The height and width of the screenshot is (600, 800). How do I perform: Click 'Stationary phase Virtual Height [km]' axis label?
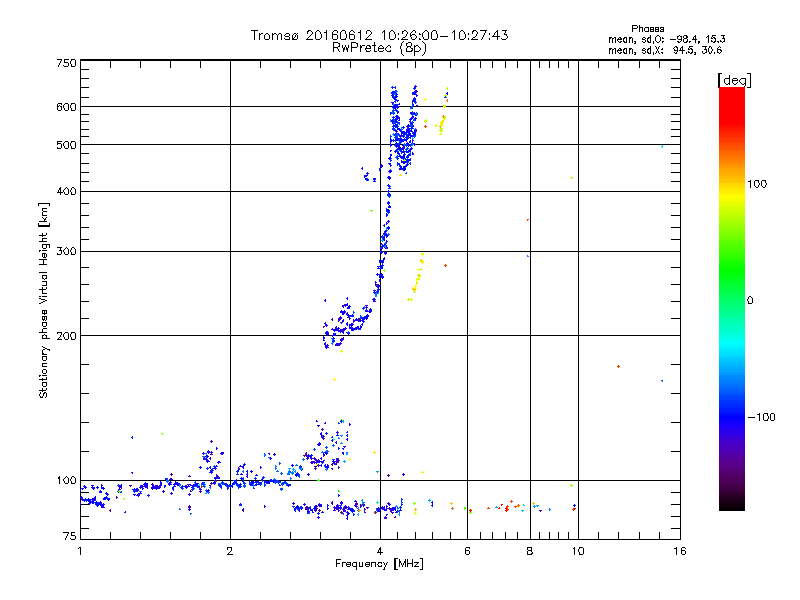[43, 300]
